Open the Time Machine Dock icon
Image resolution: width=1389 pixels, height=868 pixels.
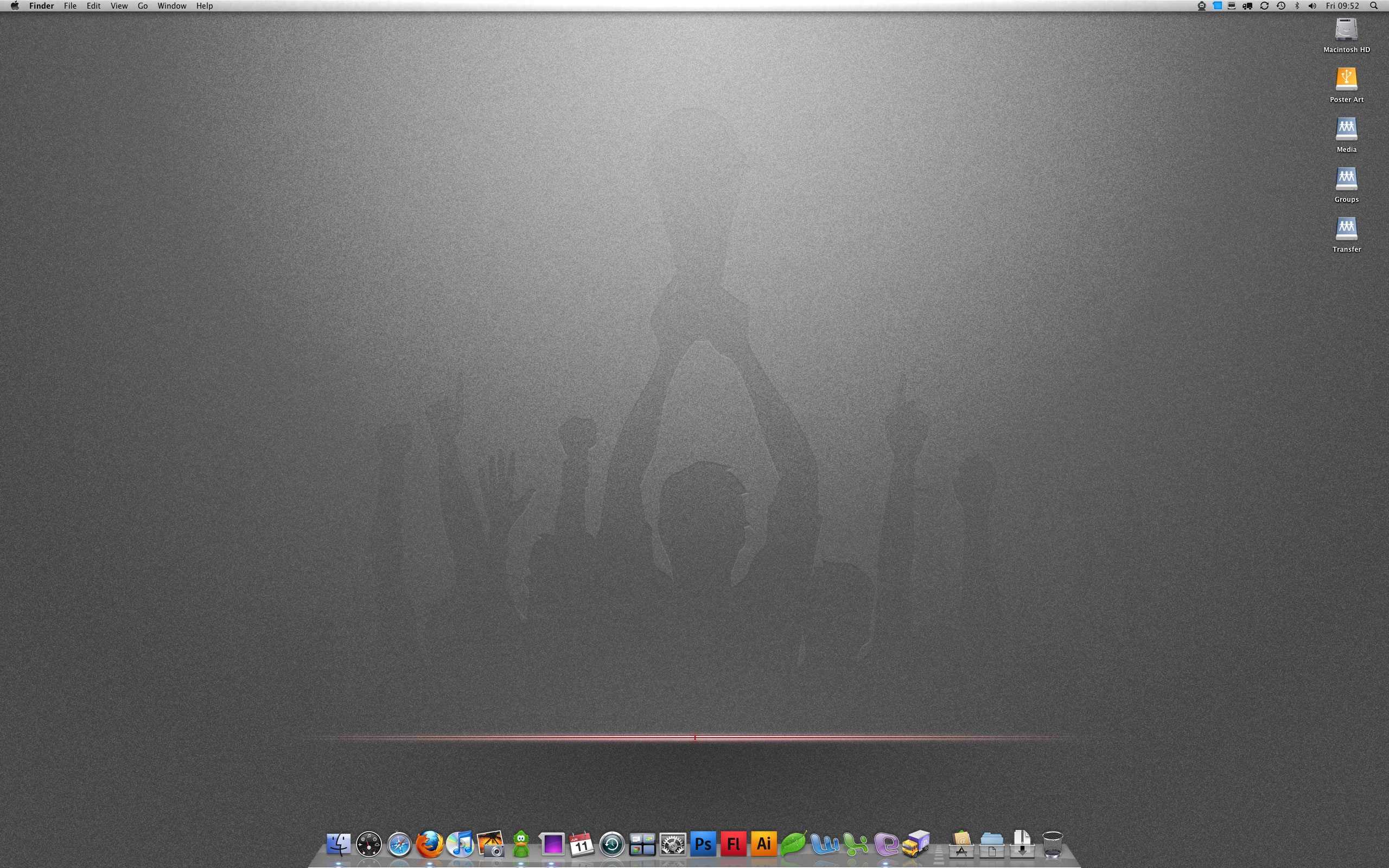[612, 845]
